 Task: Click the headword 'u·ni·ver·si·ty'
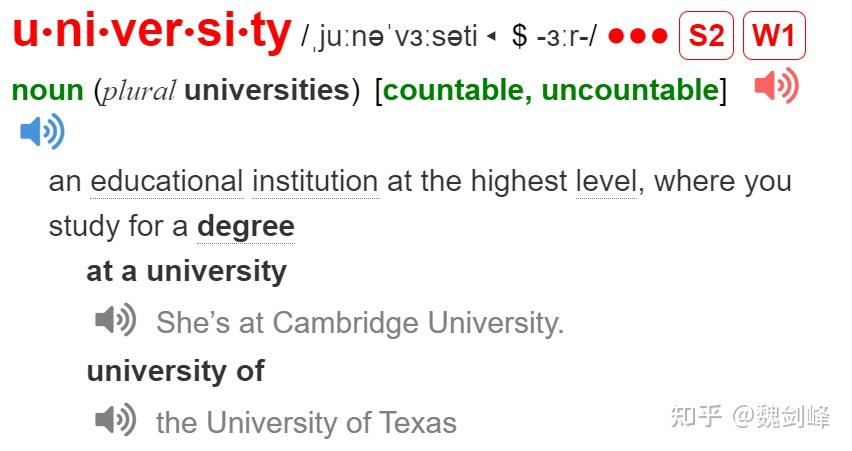click(x=152, y=32)
